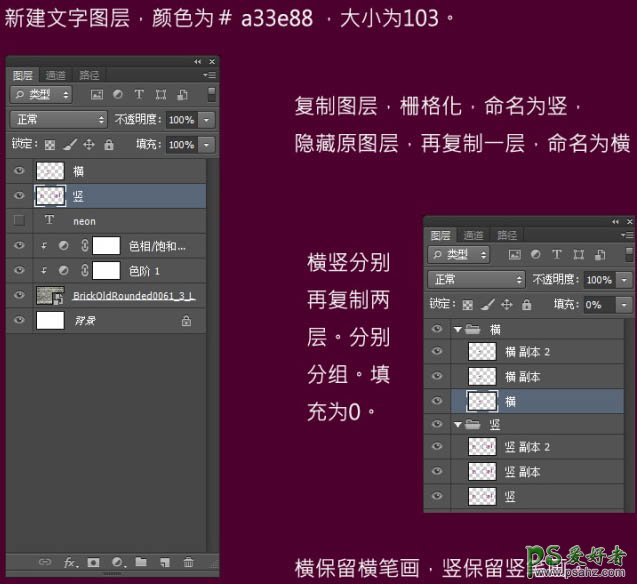Open the fx layer style menu

[70, 562]
